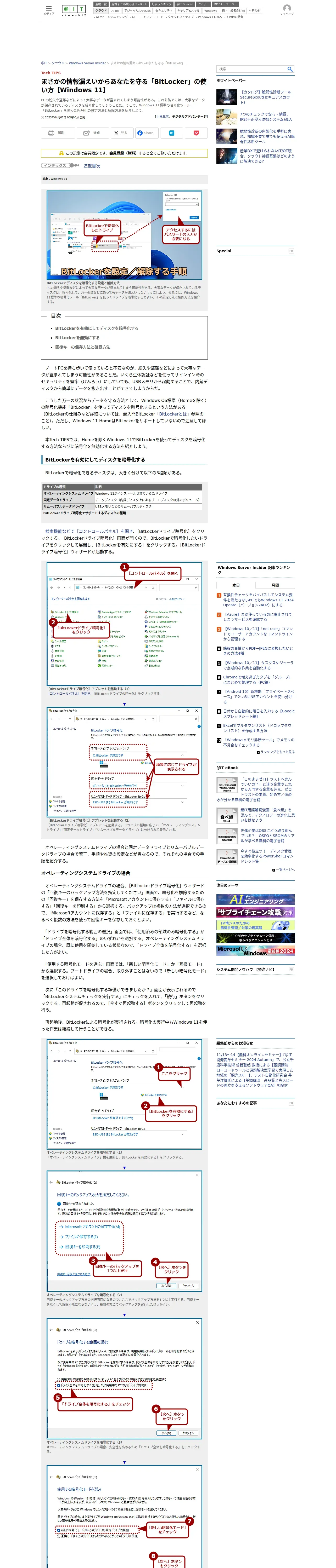This screenshot has height=1568, width=336.
Task: Select the キャリア&スキル forum tab
Action: point(188,10)
